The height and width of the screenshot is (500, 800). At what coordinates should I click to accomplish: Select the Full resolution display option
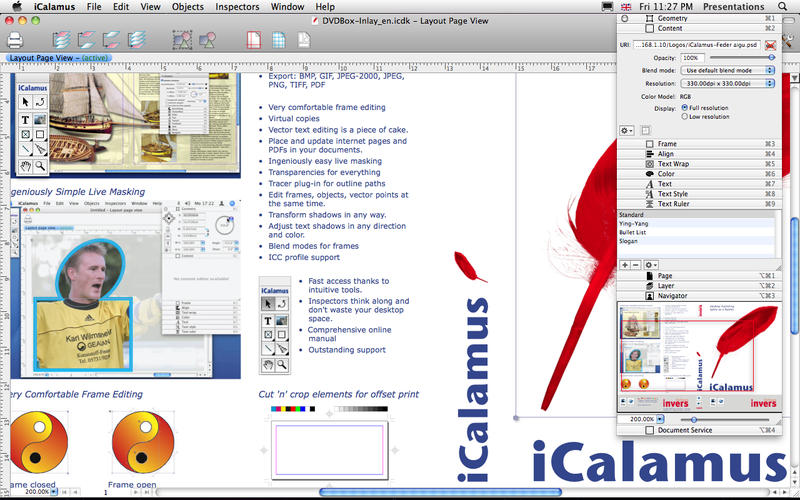pos(685,108)
